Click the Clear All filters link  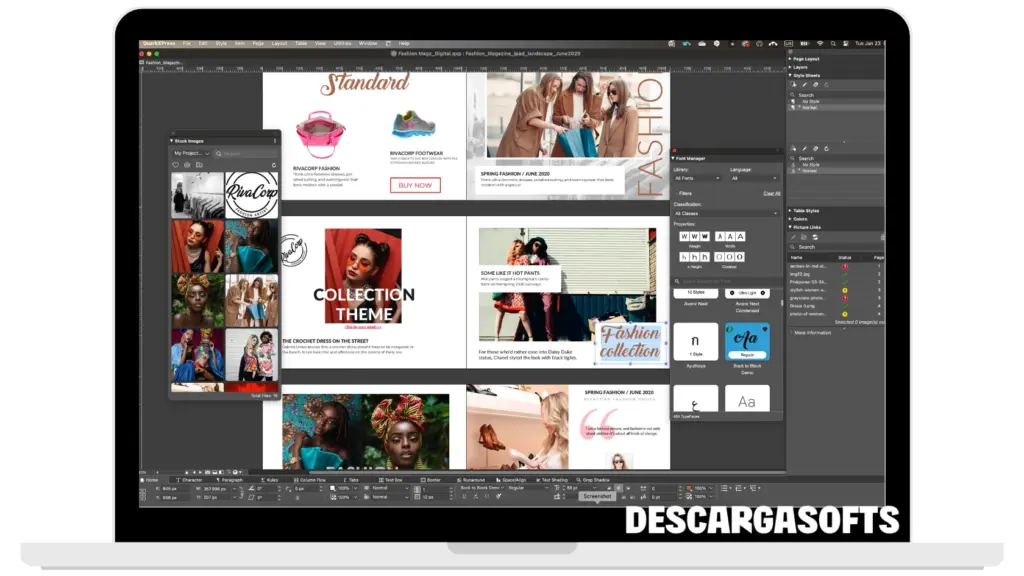point(771,193)
